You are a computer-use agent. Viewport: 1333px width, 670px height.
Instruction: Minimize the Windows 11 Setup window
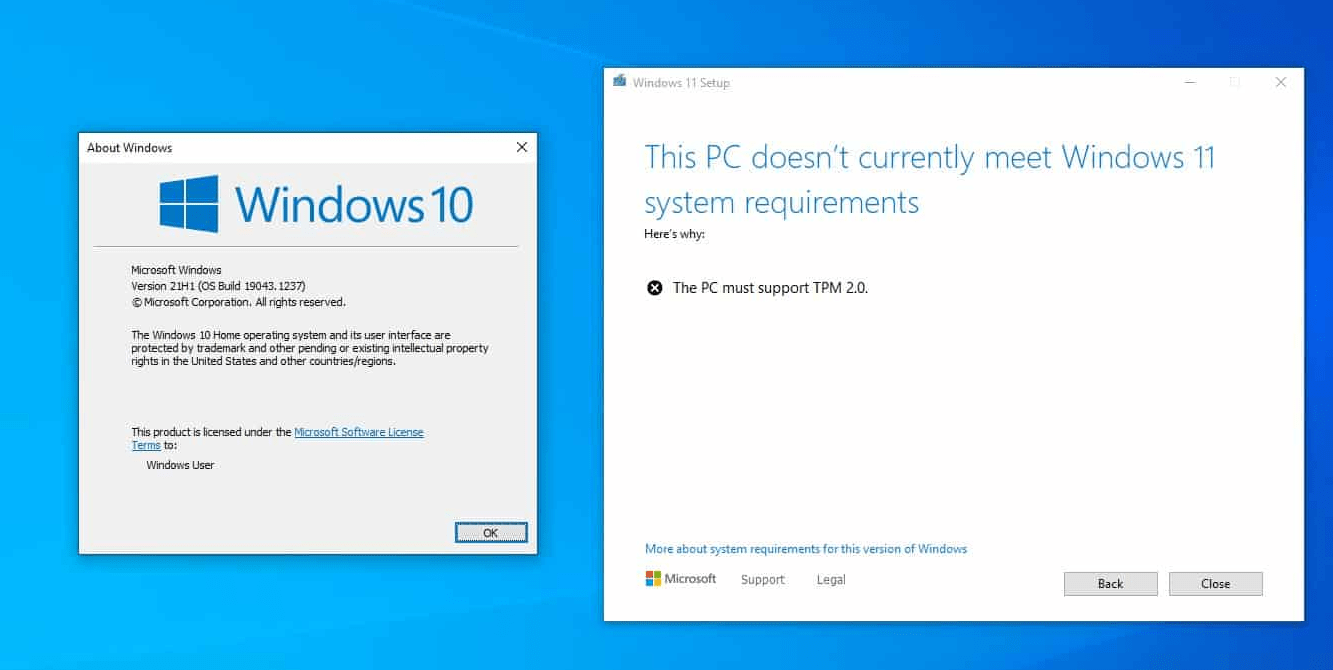click(x=1189, y=82)
